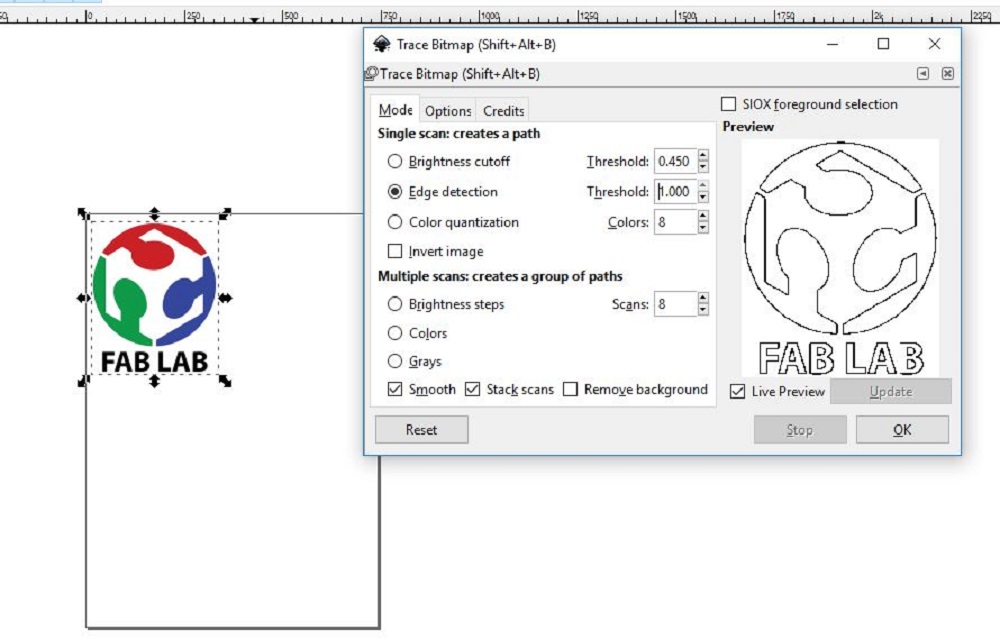
Task: Switch to the Mode tab
Action: coord(395,110)
